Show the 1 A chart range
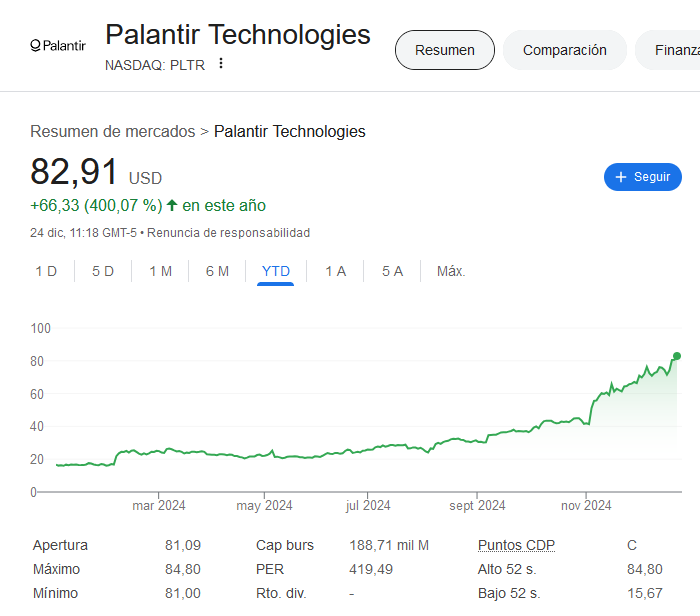The width and height of the screenshot is (700, 616). 335,271
